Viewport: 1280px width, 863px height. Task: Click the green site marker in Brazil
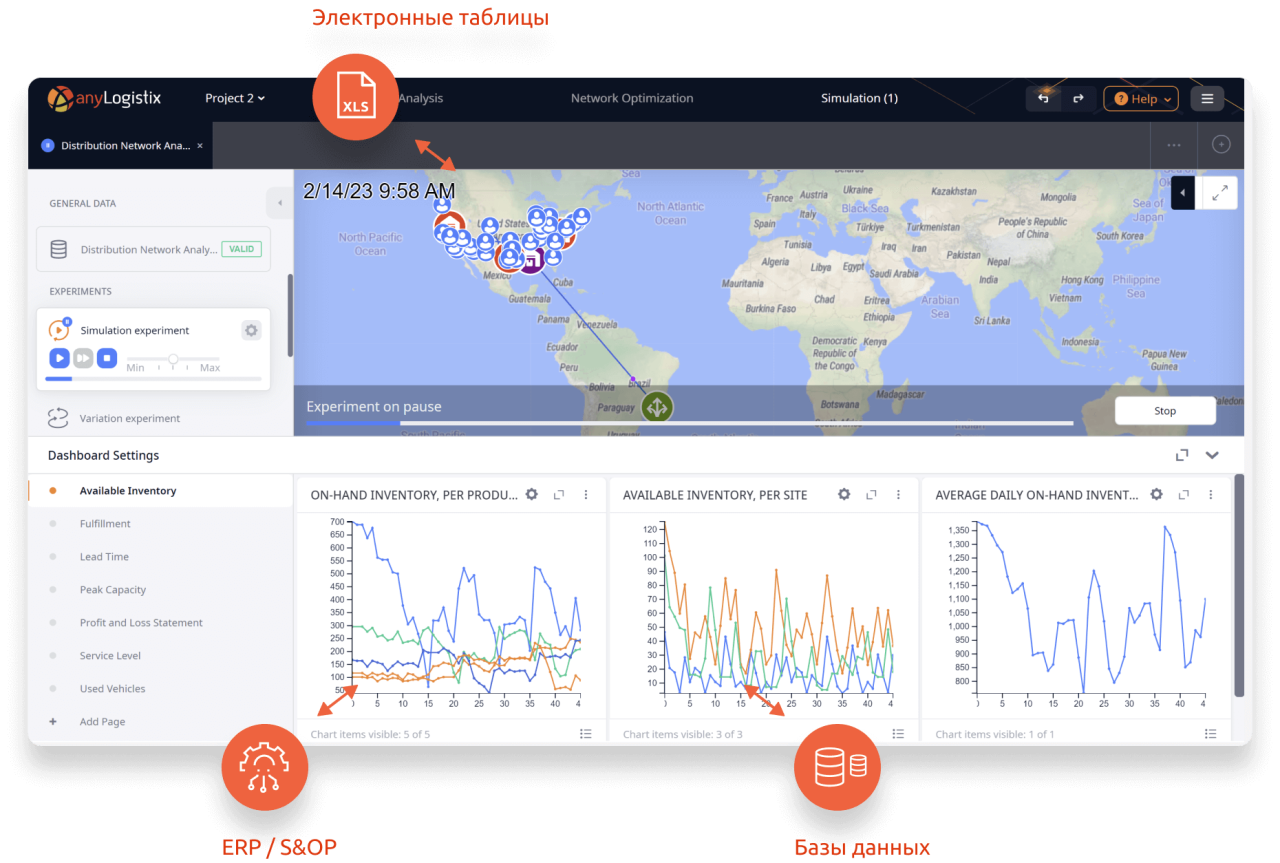point(657,407)
